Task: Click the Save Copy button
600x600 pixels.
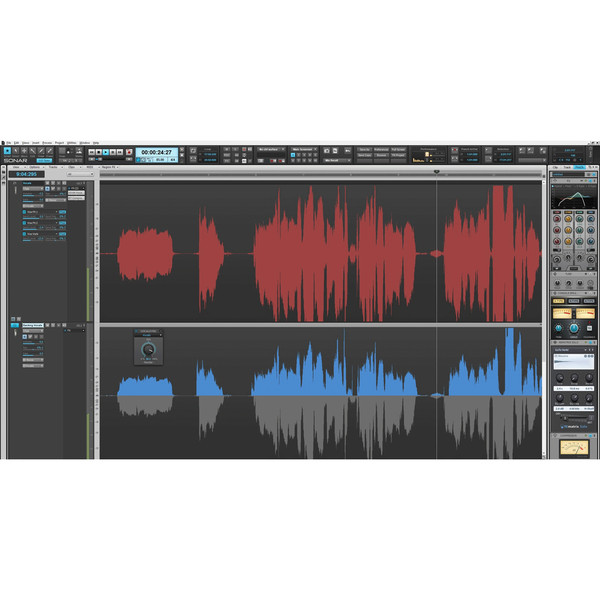Action: (x=364, y=155)
